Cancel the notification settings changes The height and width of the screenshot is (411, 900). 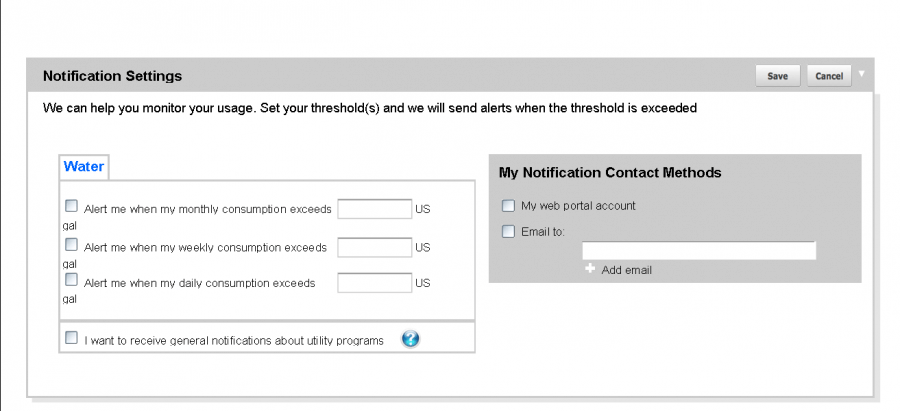829,76
